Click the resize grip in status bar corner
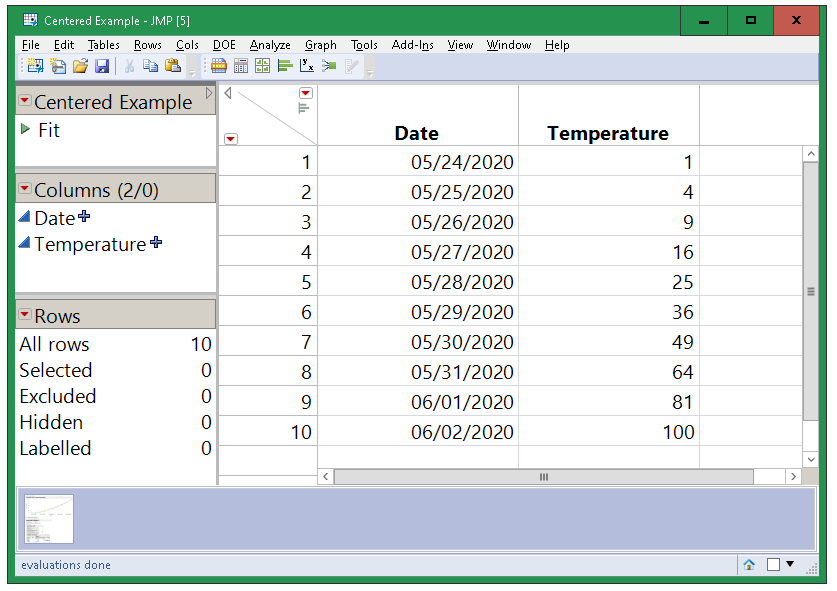This screenshot has height=591, width=837. [812, 569]
